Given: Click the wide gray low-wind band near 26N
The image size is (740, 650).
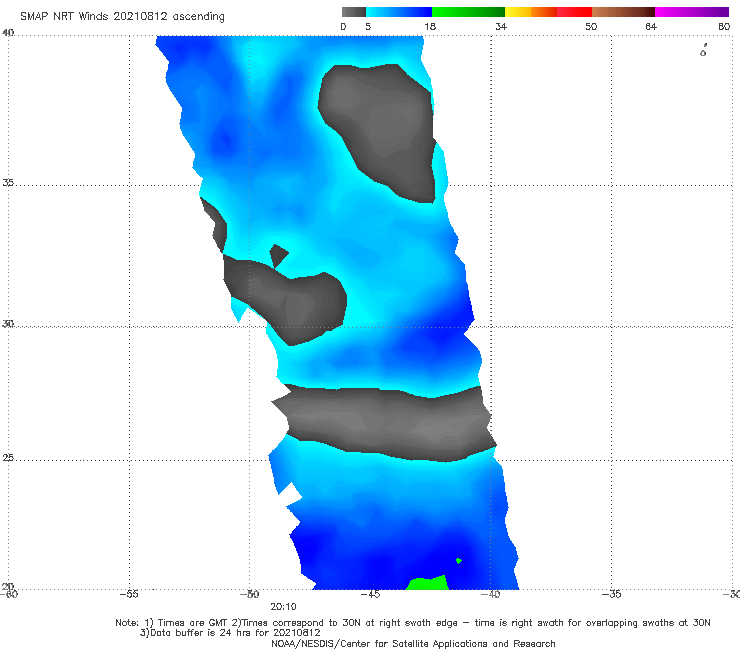Looking at the screenshot, I should point(385,422).
